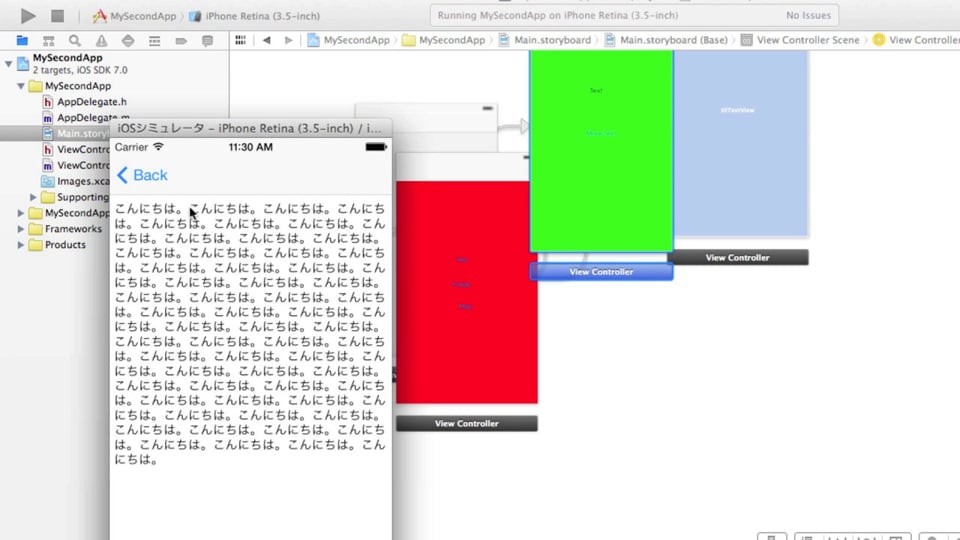Click the View Controller label under red scene
The image size is (960, 540).
click(x=467, y=424)
